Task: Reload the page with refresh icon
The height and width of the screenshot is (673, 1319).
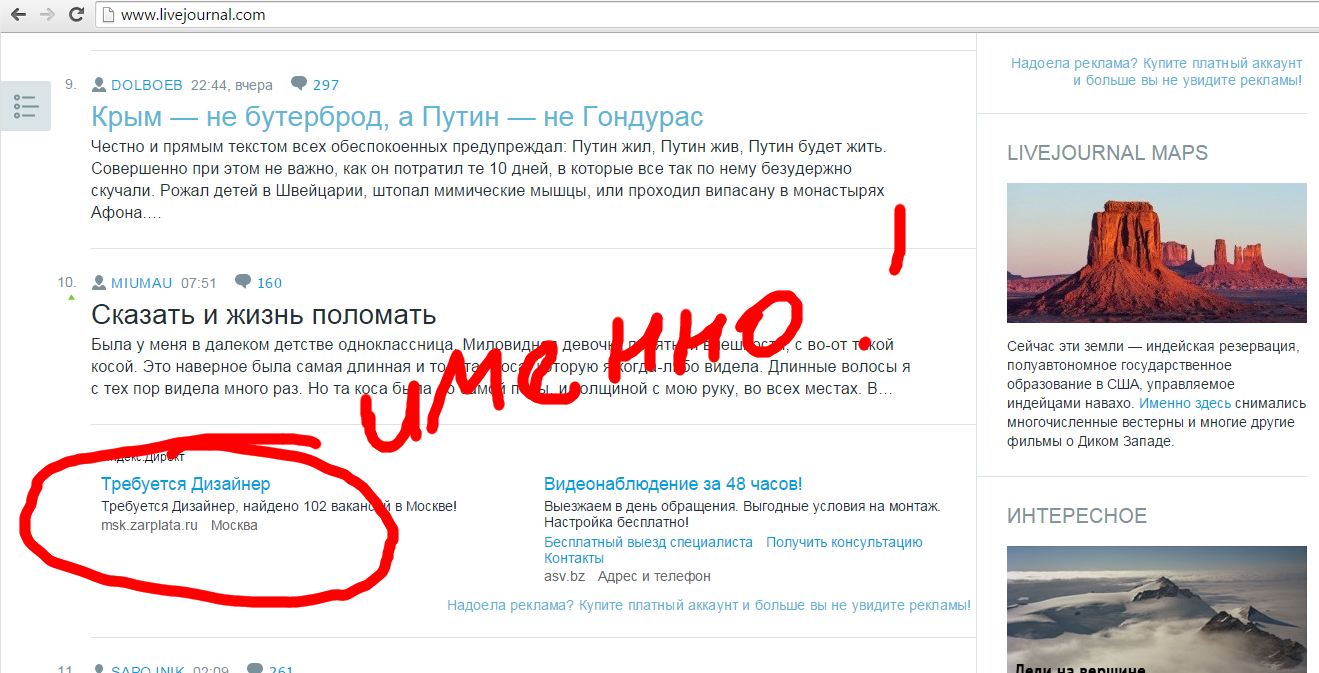Action: coord(76,15)
